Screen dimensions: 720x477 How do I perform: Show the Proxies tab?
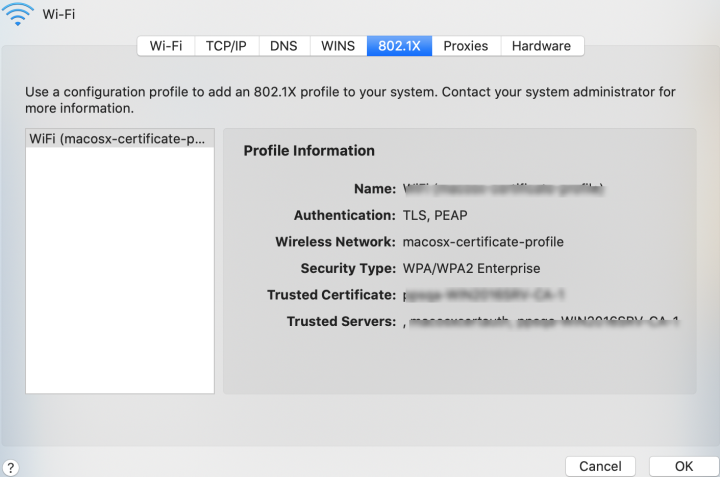coord(465,46)
